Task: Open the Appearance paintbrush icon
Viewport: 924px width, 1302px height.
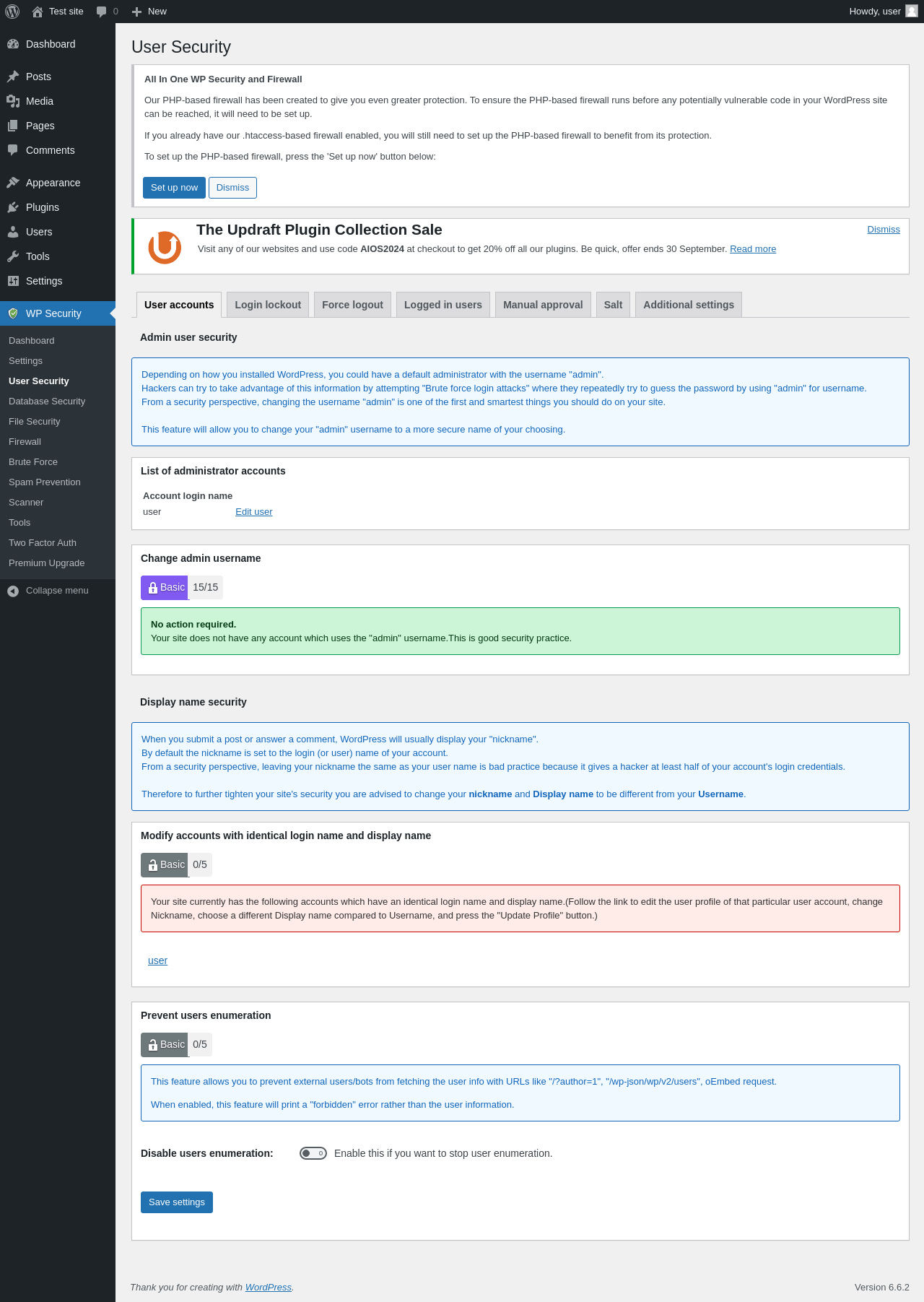Action: (13, 183)
